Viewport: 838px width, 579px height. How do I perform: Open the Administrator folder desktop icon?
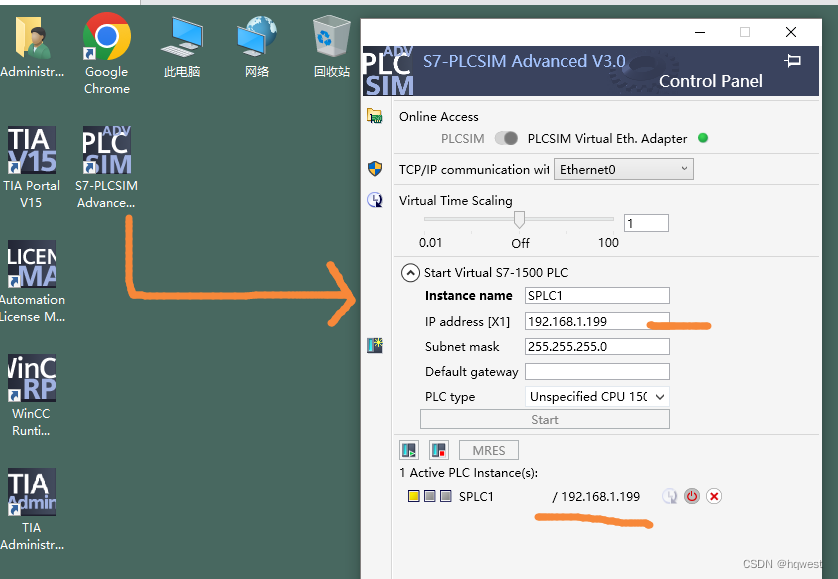click(31, 47)
